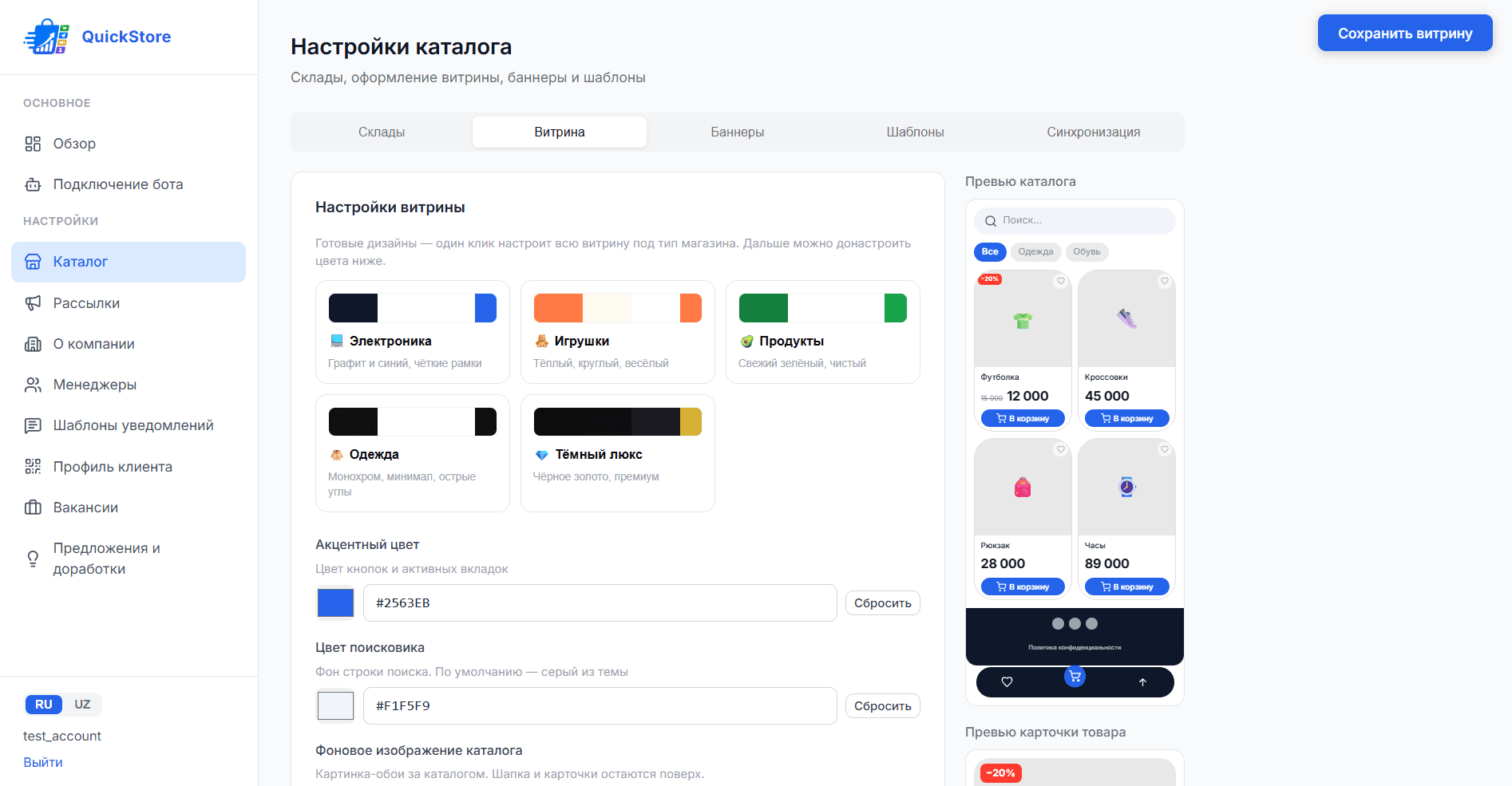Click В корзину on Рюкзак card
This screenshot has width=1512, height=786.
pos(1023,587)
